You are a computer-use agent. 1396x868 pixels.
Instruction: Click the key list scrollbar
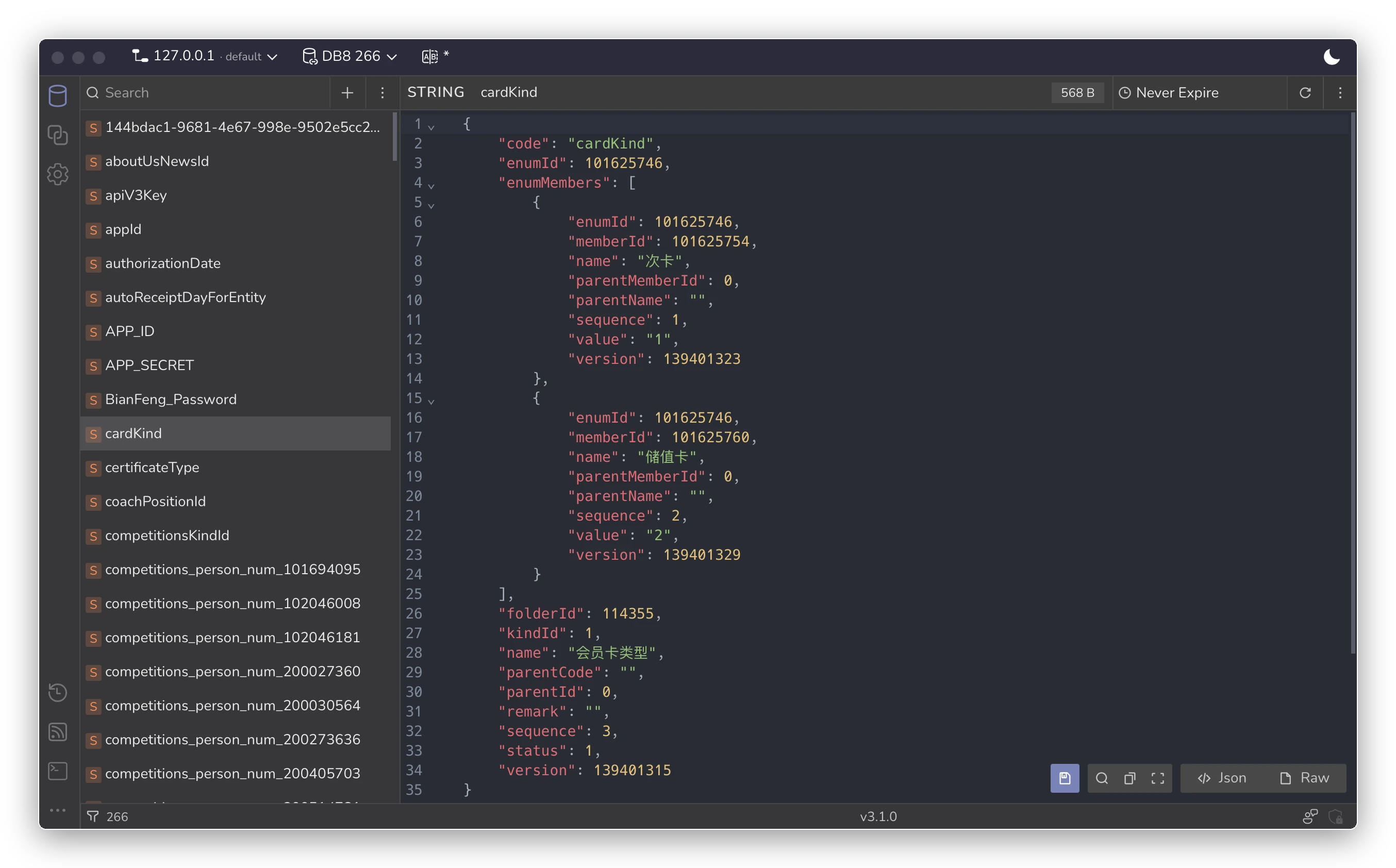point(395,137)
